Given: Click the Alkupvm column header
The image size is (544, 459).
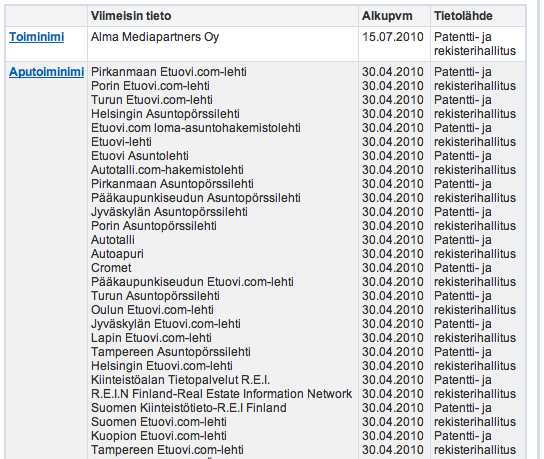Looking at the screenshot, I should pos(387,16).
